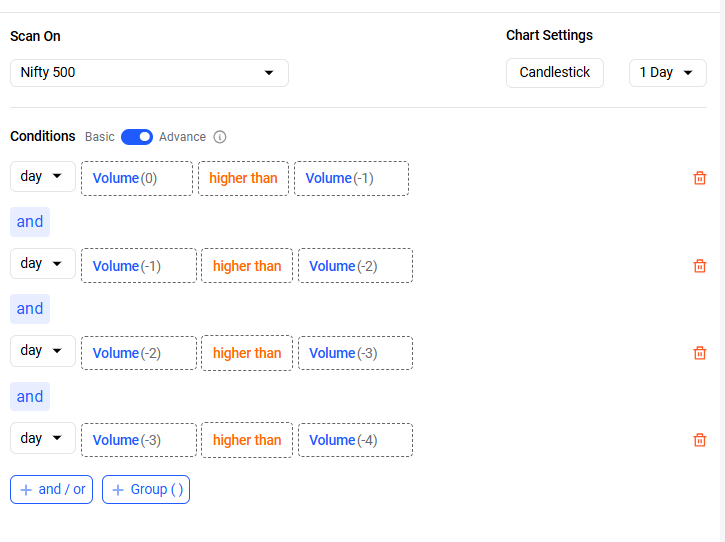Add a new Group ( ) condition
Viewport: 725px width, 542px height.
point(146,489)
